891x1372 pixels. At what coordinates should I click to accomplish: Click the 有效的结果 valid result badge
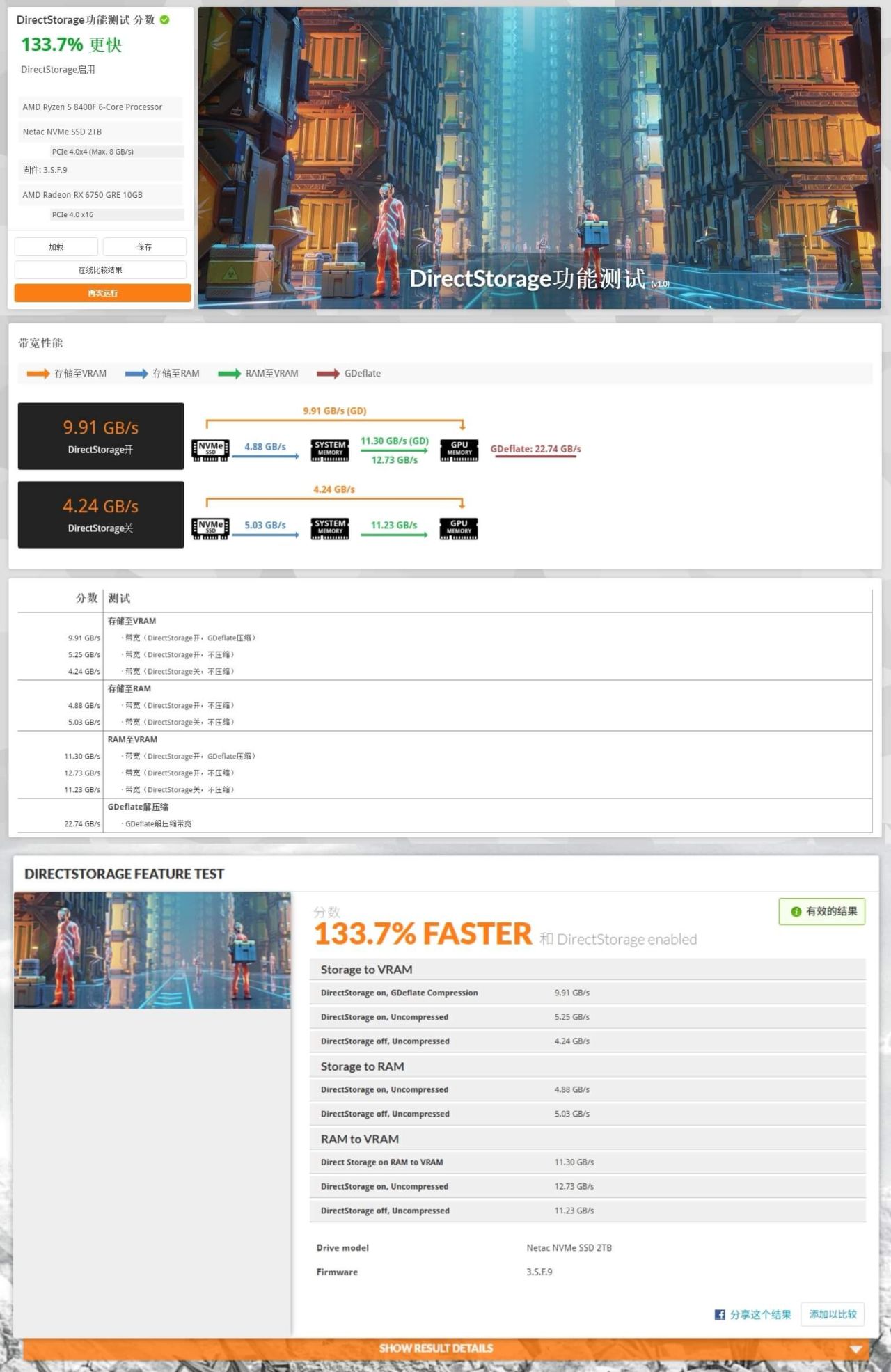click(x=822, y=911)
